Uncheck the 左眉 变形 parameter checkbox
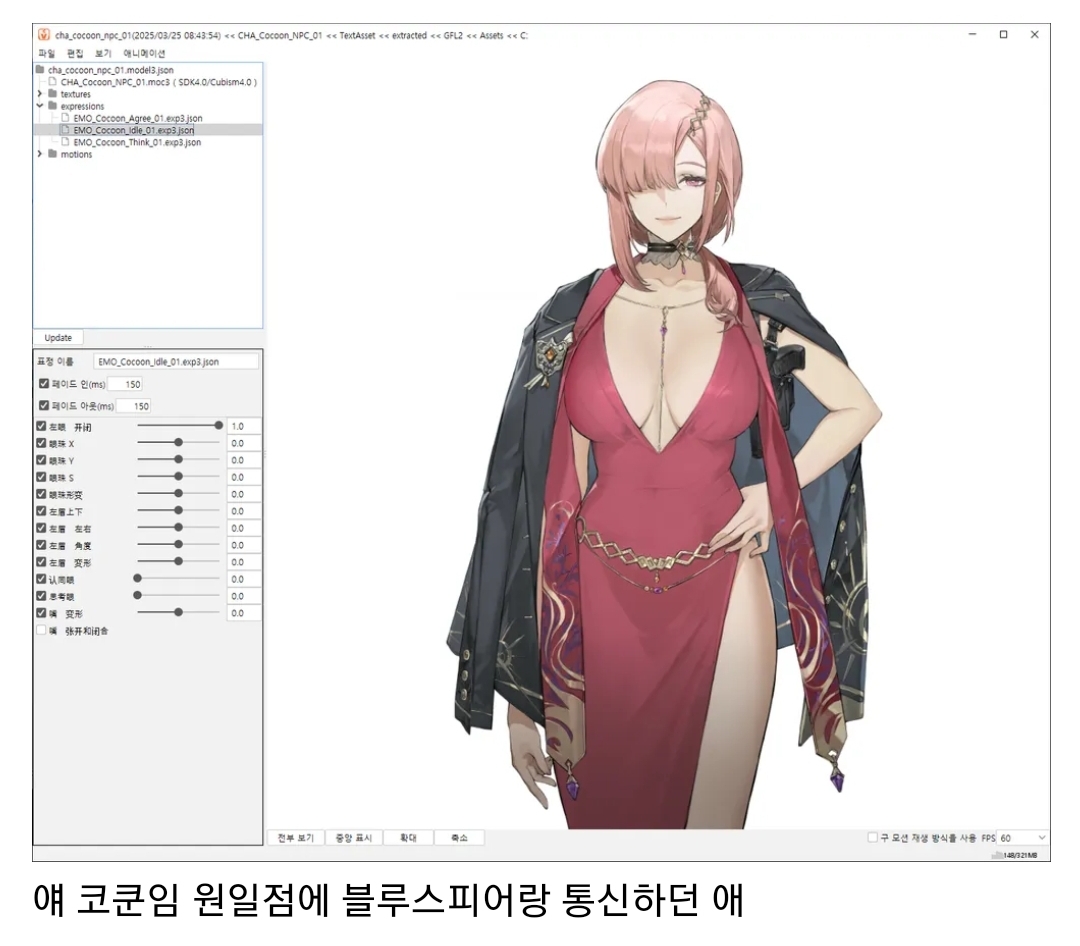This screenshot has height=946, width=1080. tap(41, 562)
